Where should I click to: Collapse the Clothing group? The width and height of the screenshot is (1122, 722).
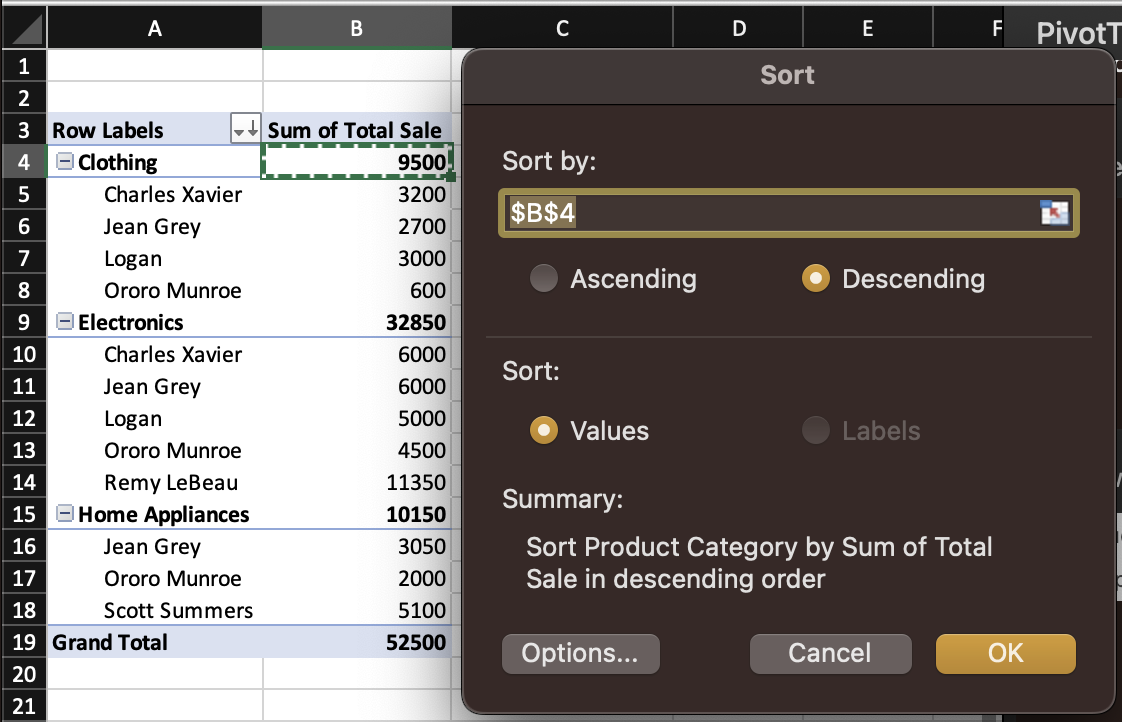pos(64,162)
